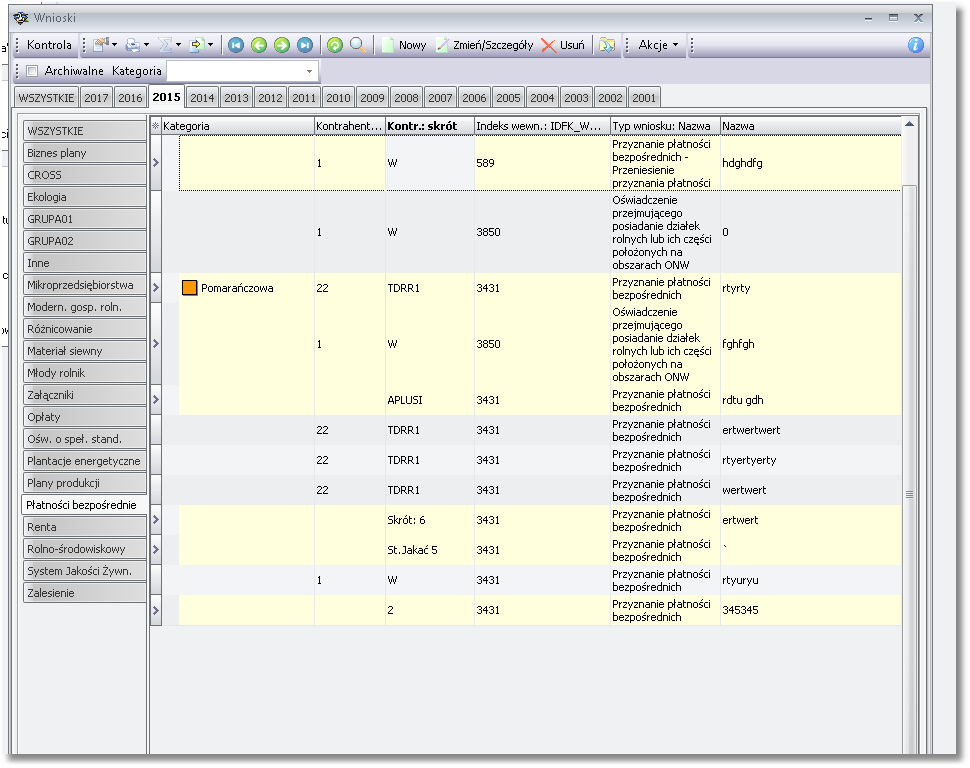This screenshot has height=768, width=970.
Task: Open the dropdown arrow next to printer icon
Action: pyautogui.click(x=147, y=45)
